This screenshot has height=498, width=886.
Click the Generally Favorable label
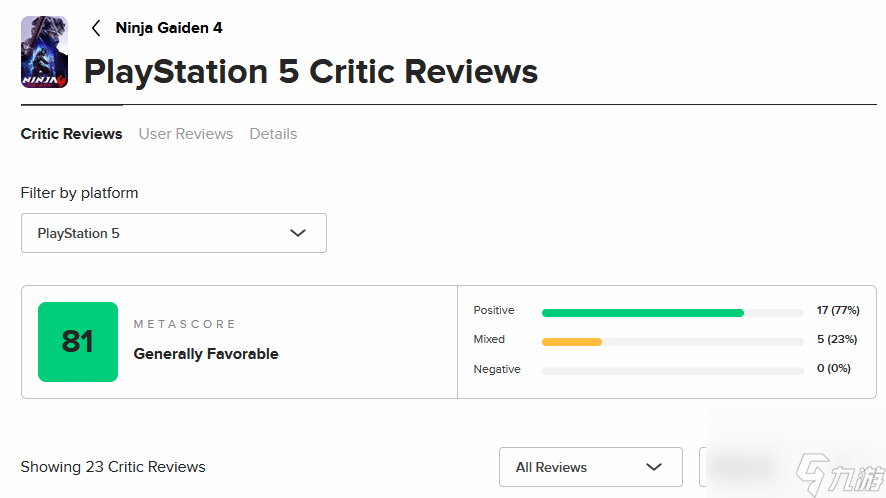[206, 354]
